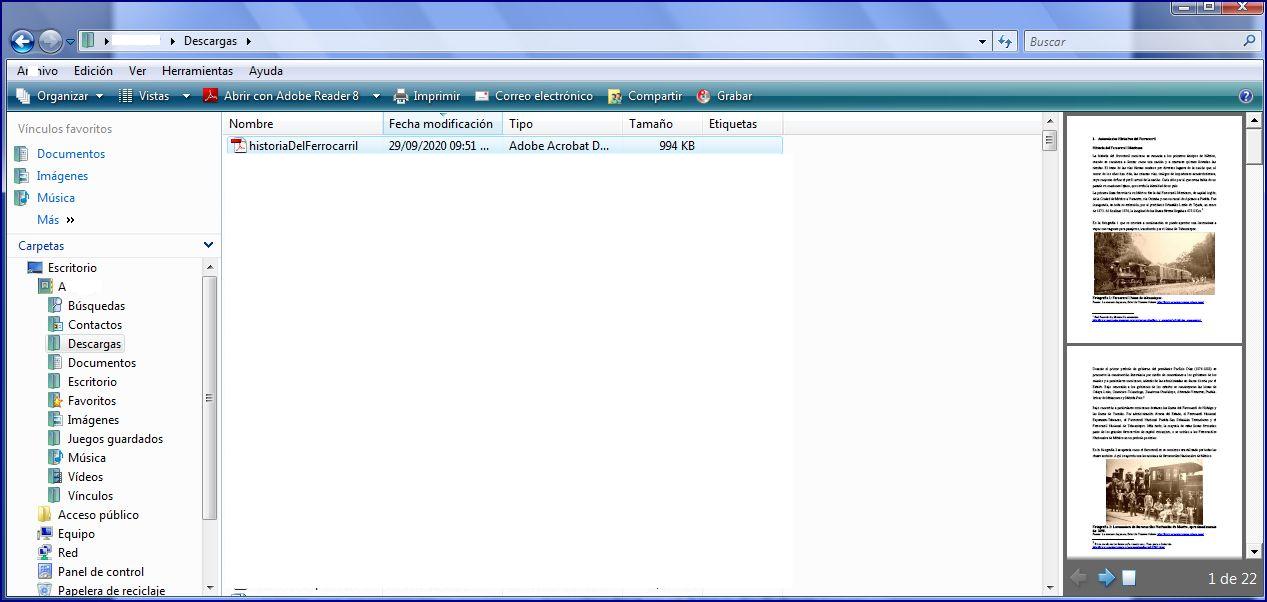Open the Herramientas menu
Image resolution: width=1267 pixels, height=602 pixels.
click(197, 71)
